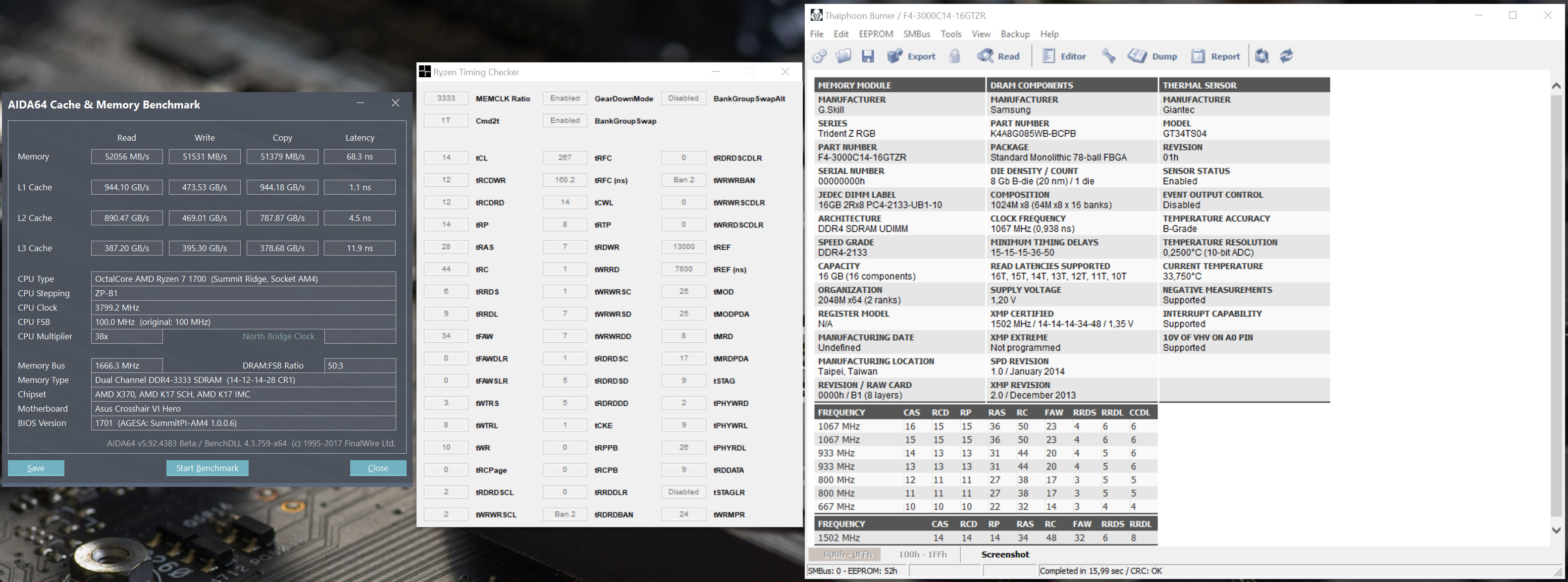1568x582 pixels.
Task: Click the Save button in AIDA64
Action: [x=36, y=468]
